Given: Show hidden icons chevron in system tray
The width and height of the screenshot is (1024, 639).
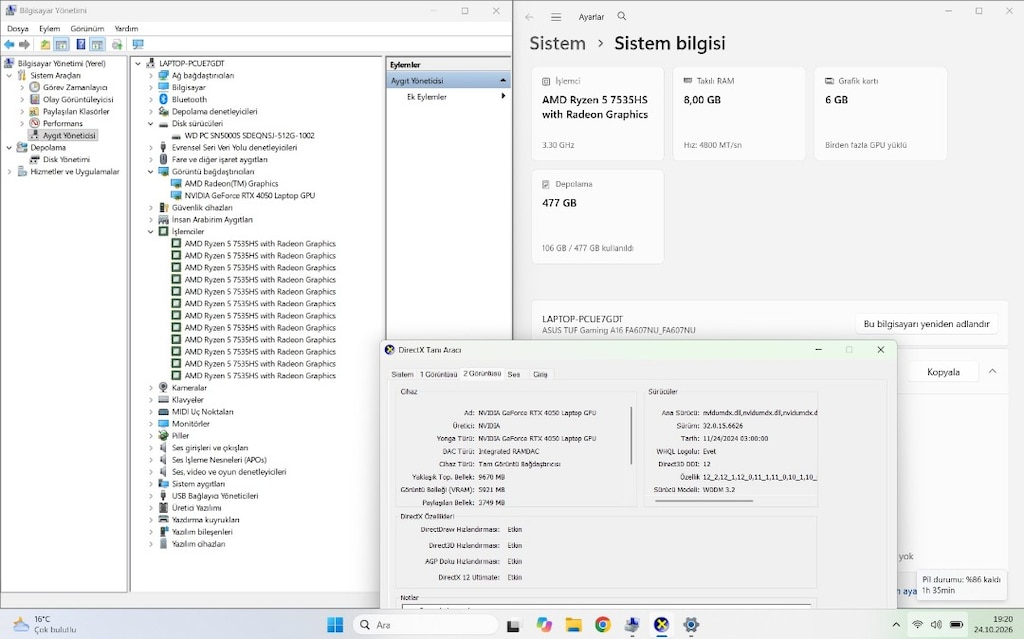Looking at the screenshot, I should (896, 625).
